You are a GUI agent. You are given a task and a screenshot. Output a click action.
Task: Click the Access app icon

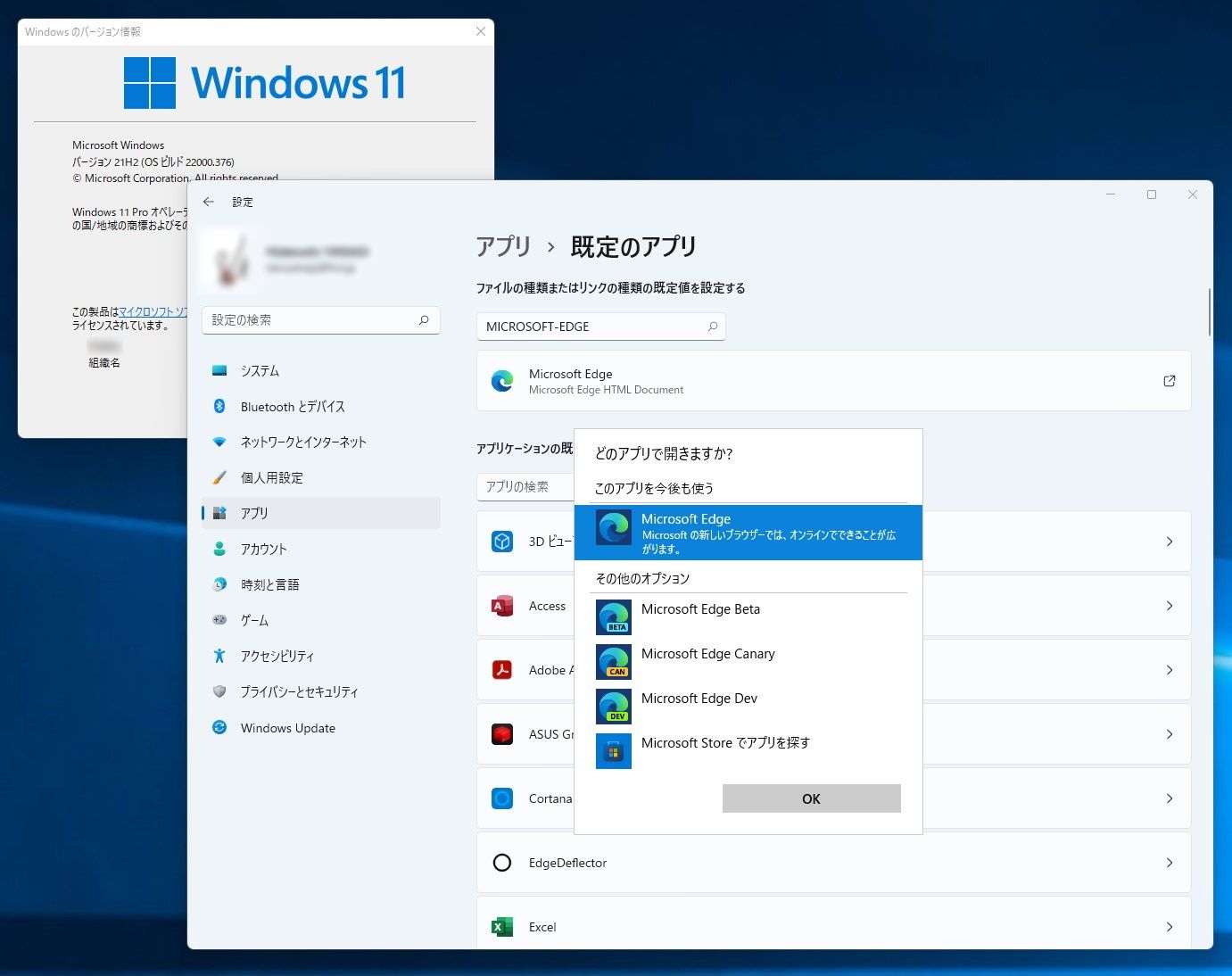[502, 606]
